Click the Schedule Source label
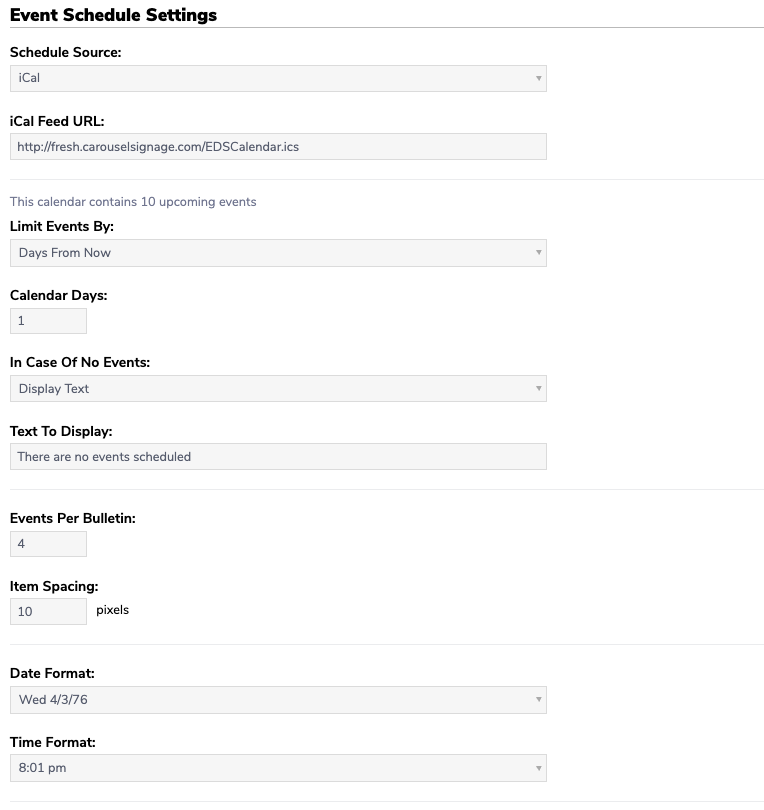 (66, 52)
